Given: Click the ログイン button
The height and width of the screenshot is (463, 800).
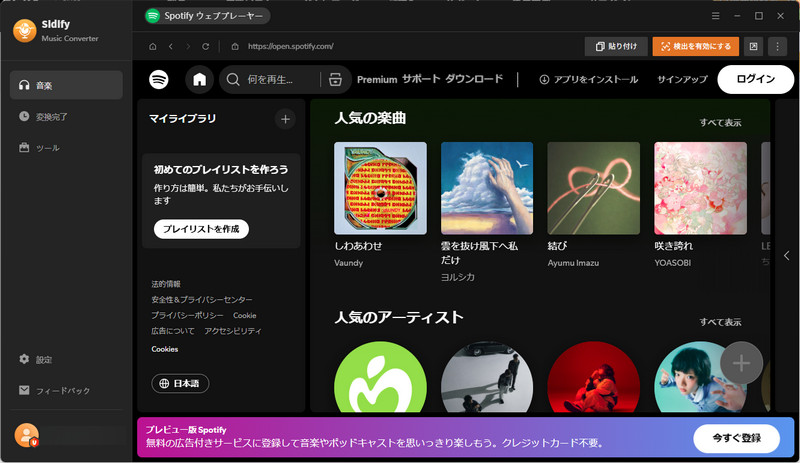Looking at the screenshot, I should pos(756,80).
